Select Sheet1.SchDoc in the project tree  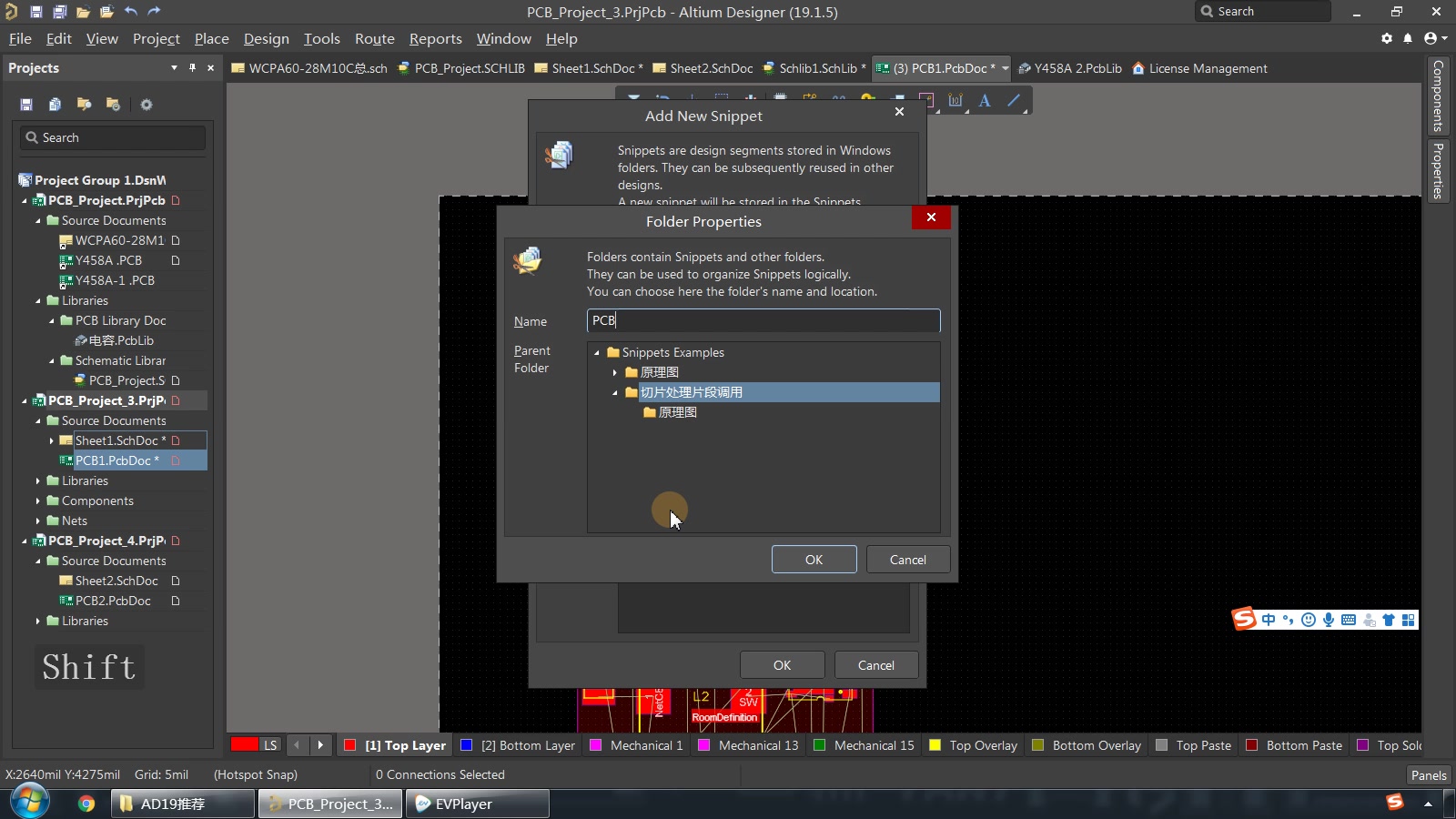[120, 440]
